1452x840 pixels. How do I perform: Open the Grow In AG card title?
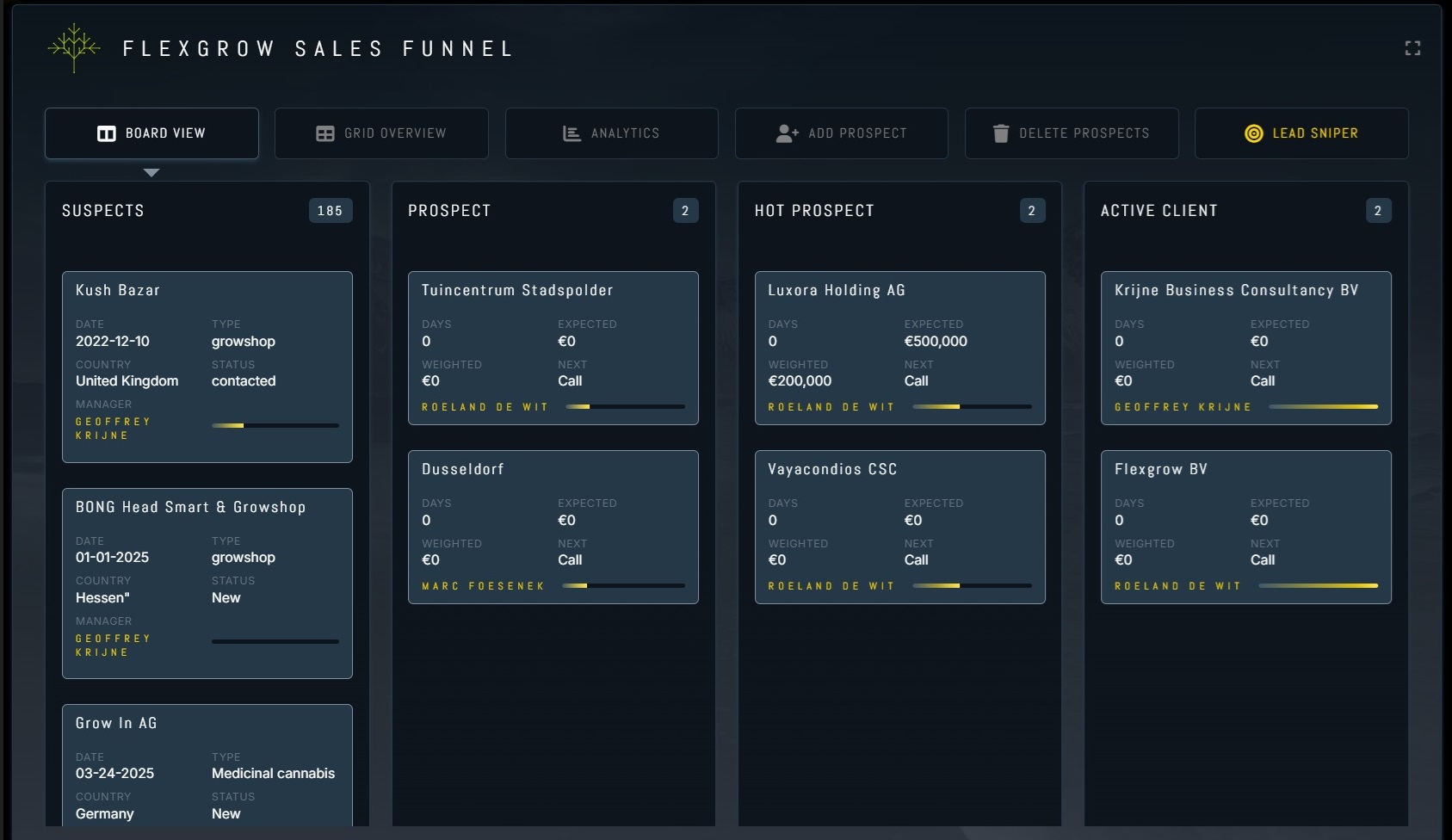[116, 723]
